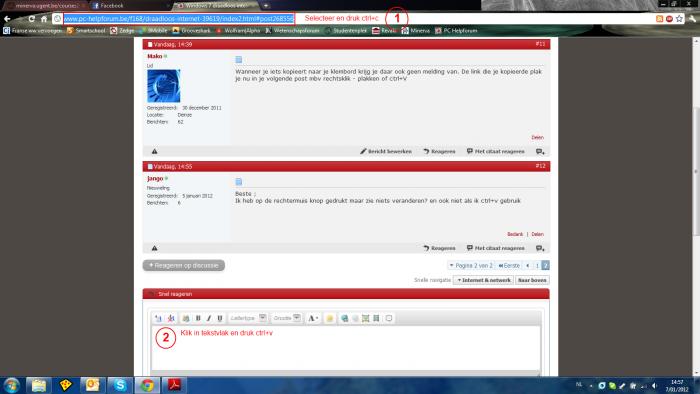The height and width of the screenshot is (394, 700).
Task: Bookmark page with the star icon
Action: click(679, 18)
